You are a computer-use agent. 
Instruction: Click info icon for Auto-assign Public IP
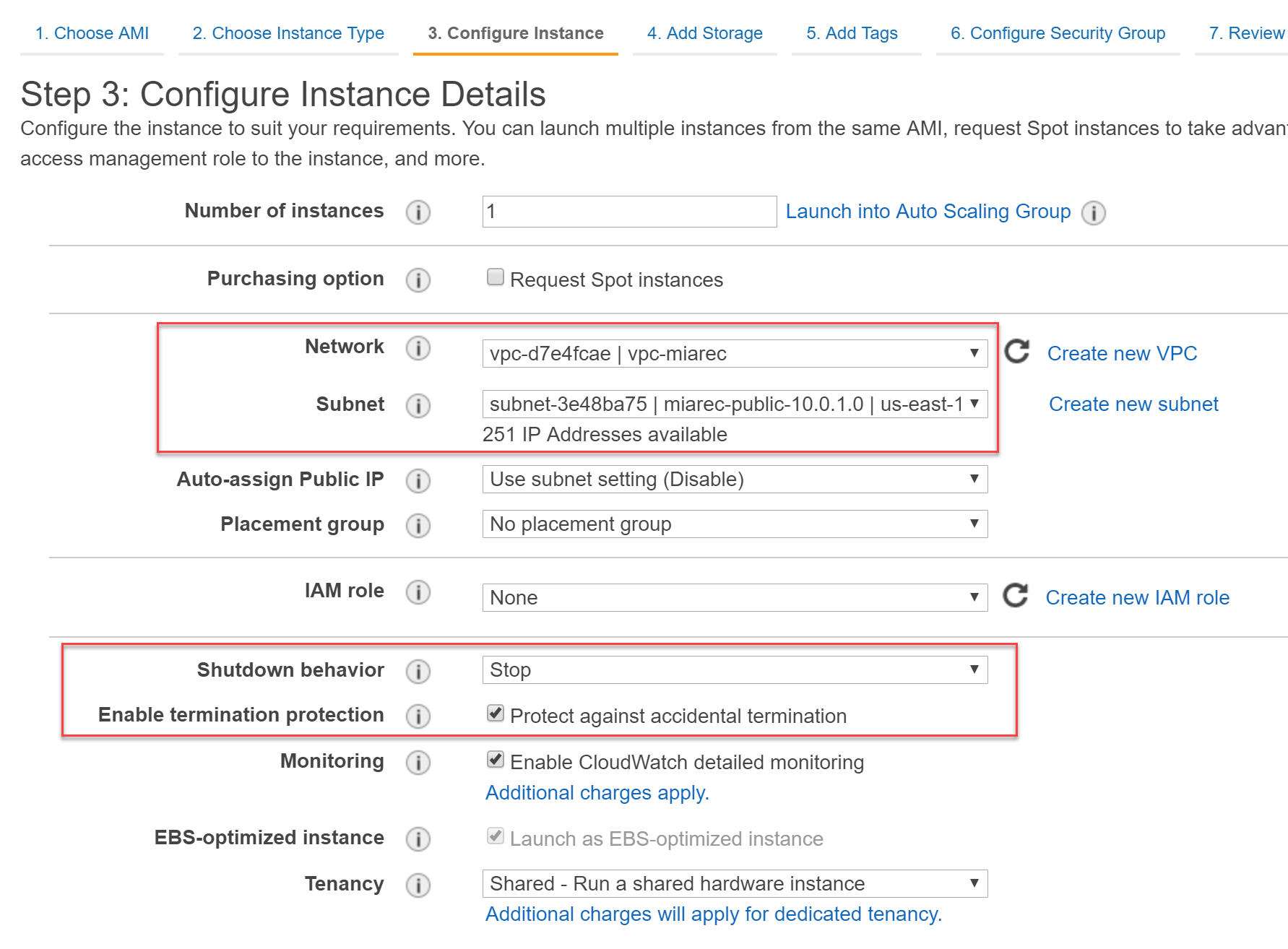(x=418, y=481)
